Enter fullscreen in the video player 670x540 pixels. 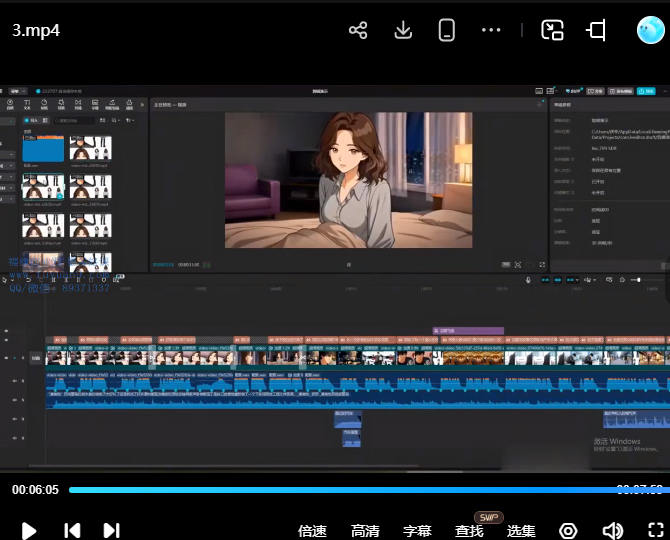(x=655, y=530)
